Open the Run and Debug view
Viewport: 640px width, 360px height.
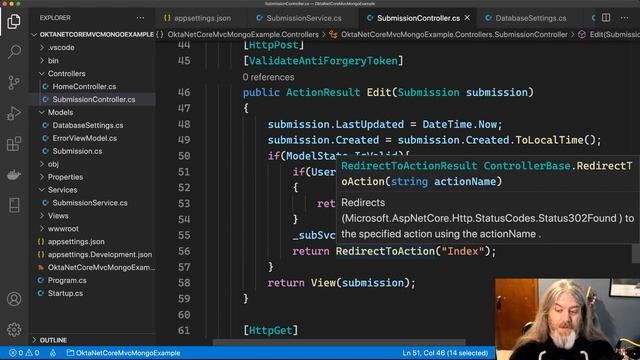14,113
